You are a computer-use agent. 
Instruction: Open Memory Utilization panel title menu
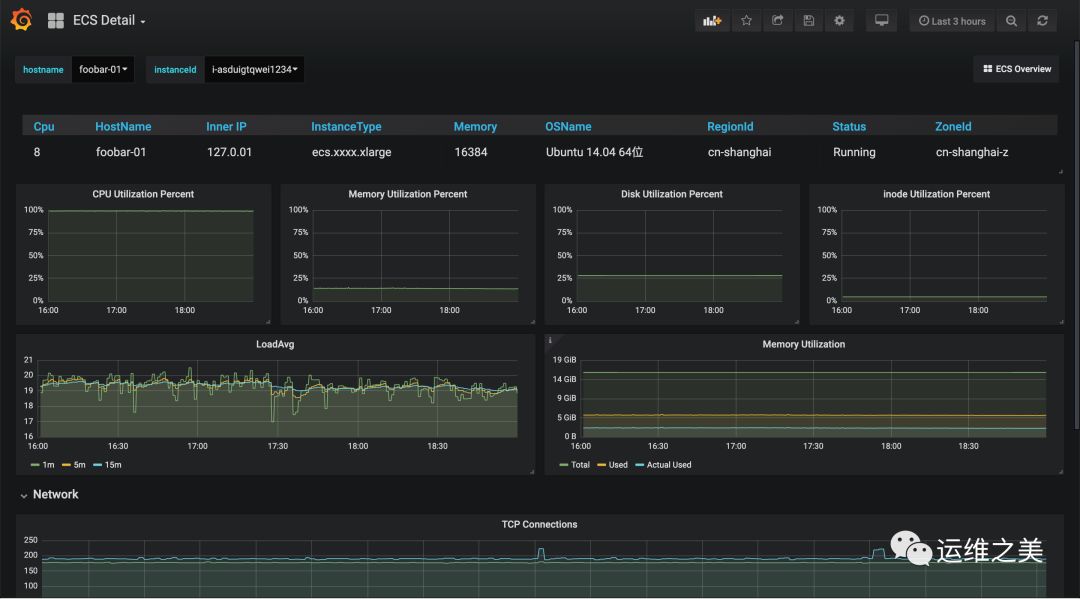(803, 344)
